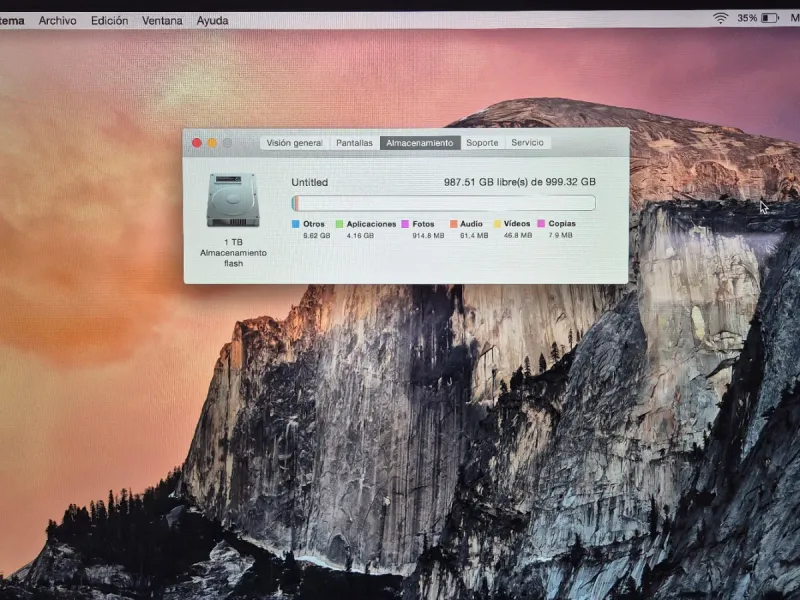Click the orange Audio color swatch

[453, 224]
